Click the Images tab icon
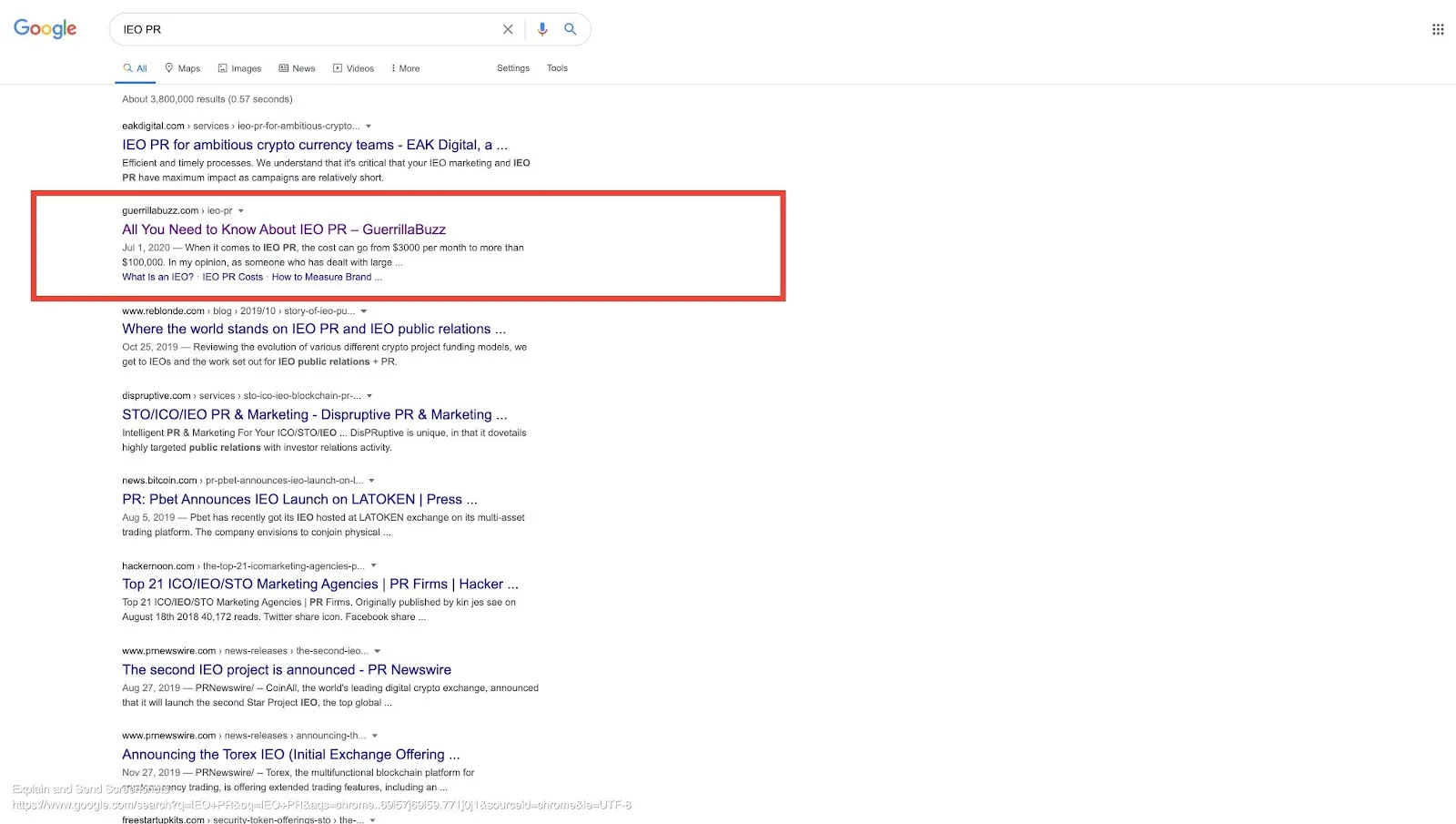This screenshot has width=1456, height=824. coord(220,67)
